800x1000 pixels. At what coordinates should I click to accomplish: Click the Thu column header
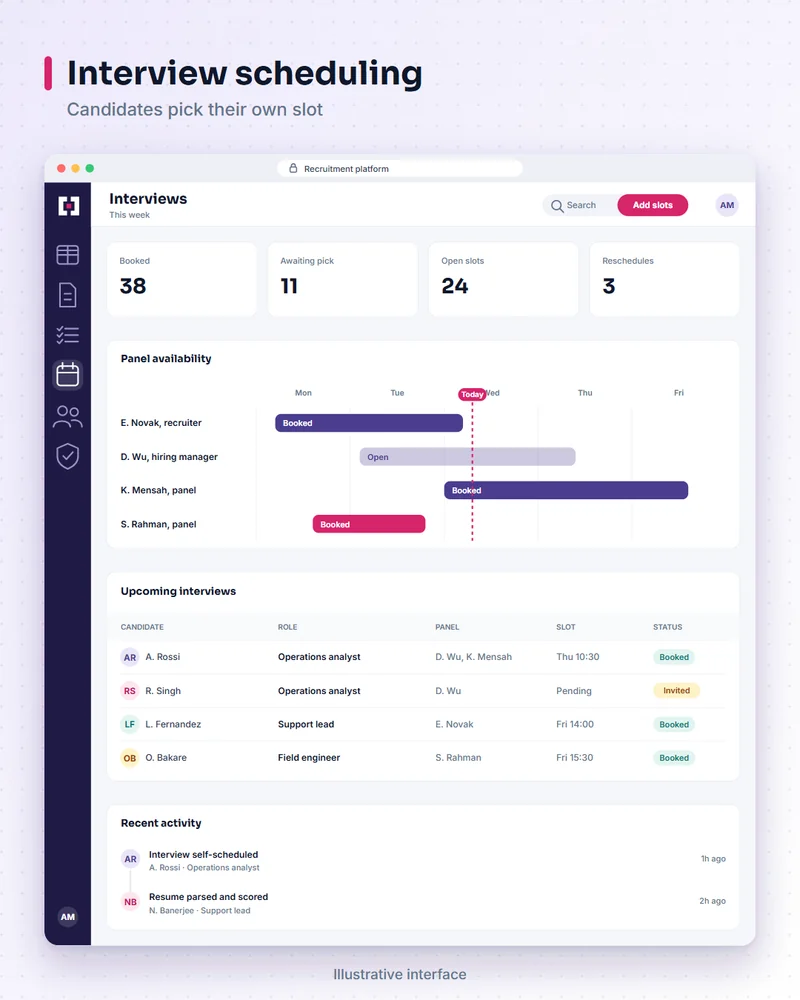click(x=585, y=393)
